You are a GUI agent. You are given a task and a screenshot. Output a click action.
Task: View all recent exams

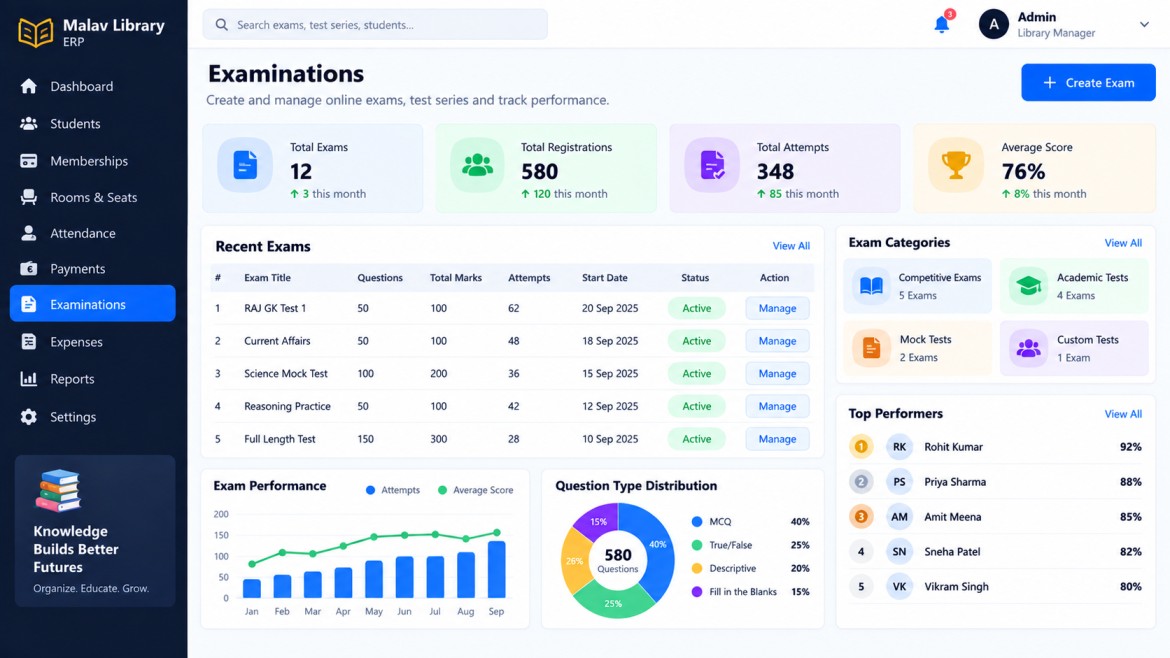click(791, 245)
